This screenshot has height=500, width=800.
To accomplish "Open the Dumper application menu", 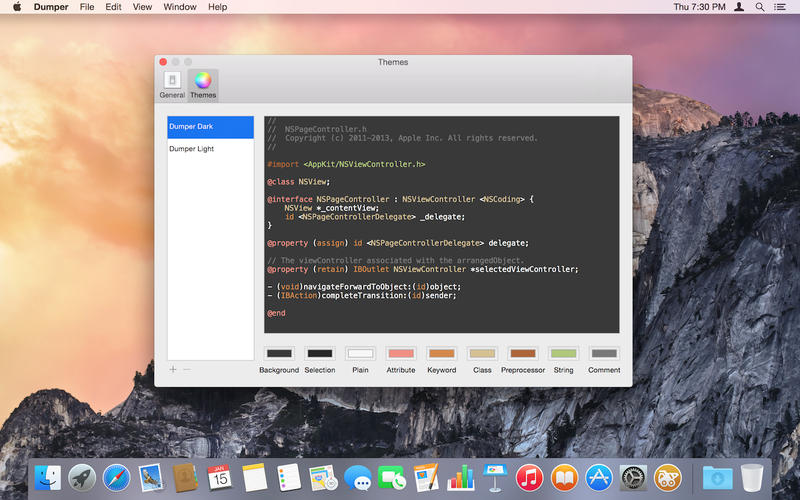I will coord(51,7).
